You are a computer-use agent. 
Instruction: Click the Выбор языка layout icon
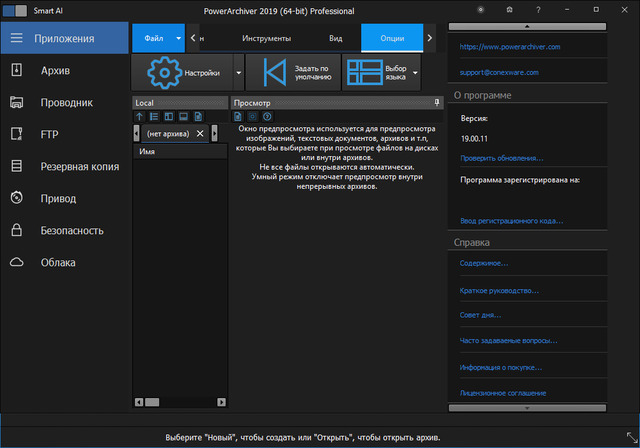[x=364, y=73]
